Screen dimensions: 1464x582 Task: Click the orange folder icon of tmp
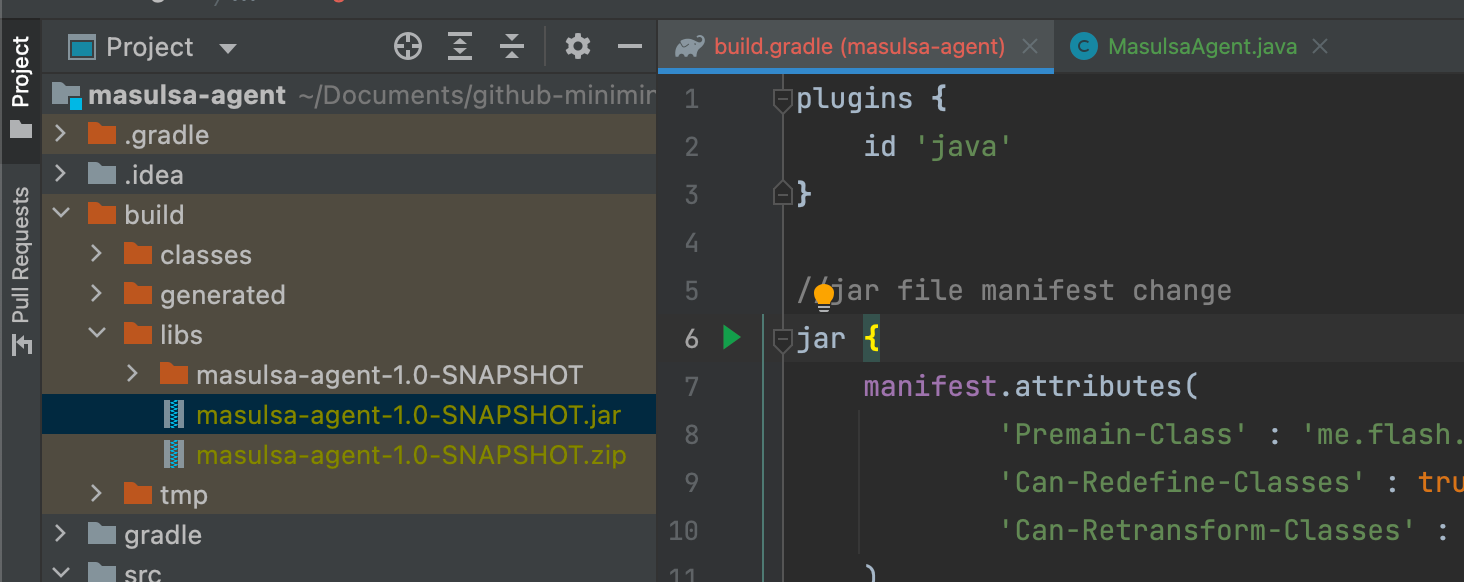[x=138, y=494]
